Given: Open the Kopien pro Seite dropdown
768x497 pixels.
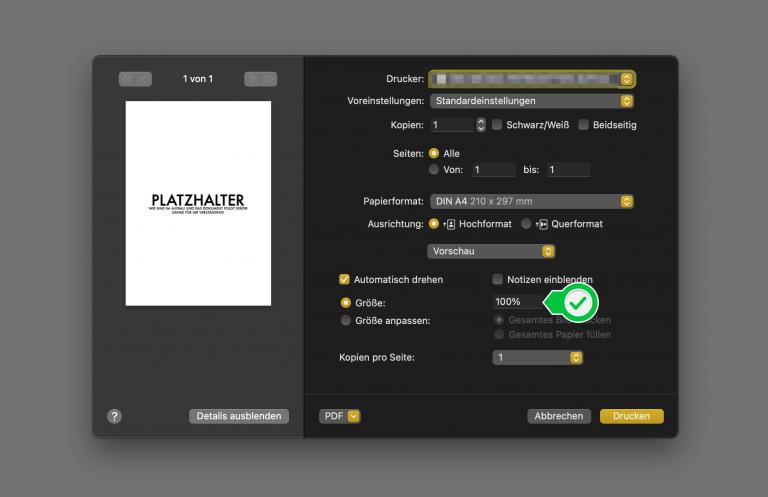Looking at the screenshot, I should pos(537,357).
